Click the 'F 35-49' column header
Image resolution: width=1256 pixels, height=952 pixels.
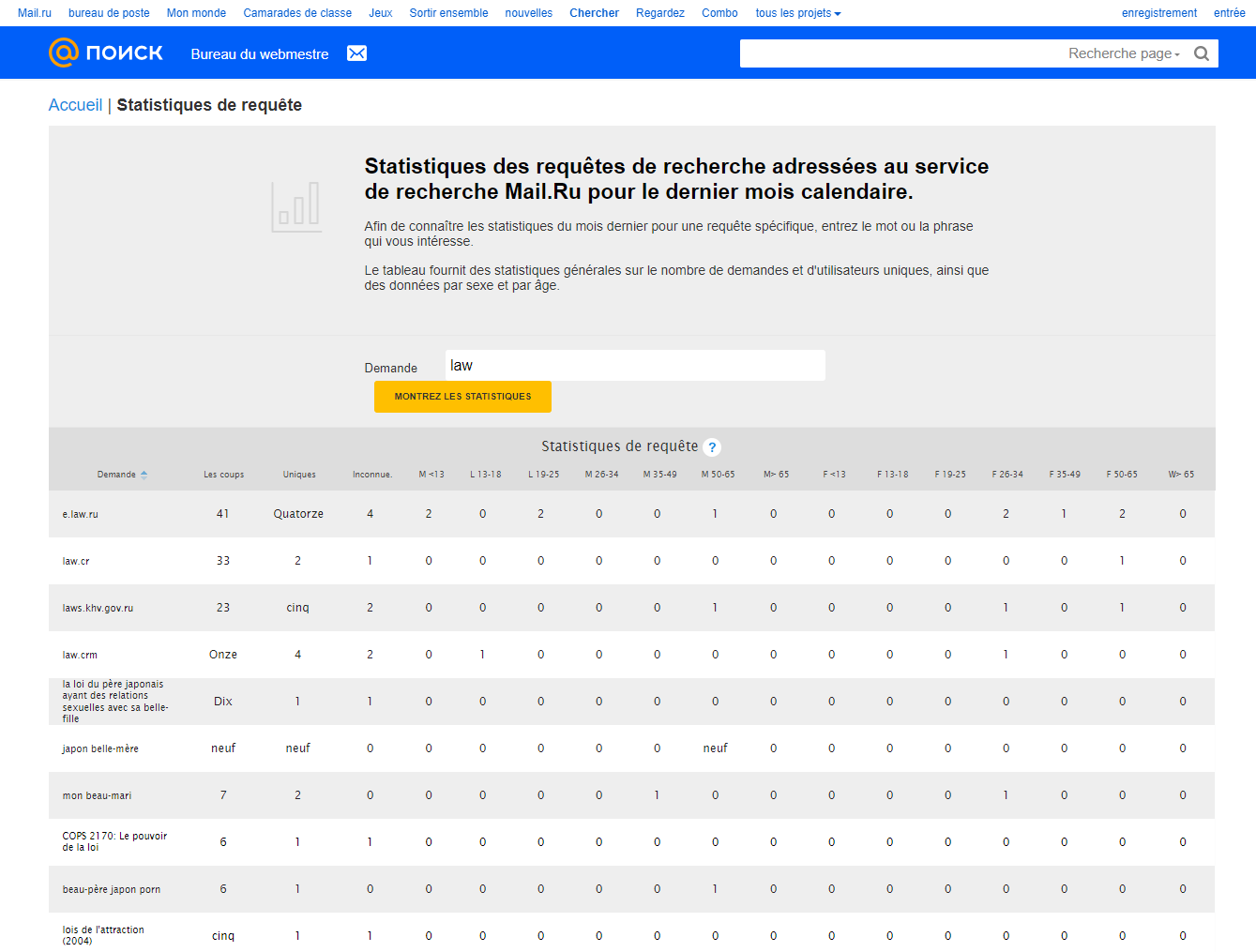tap(1065, 475)
